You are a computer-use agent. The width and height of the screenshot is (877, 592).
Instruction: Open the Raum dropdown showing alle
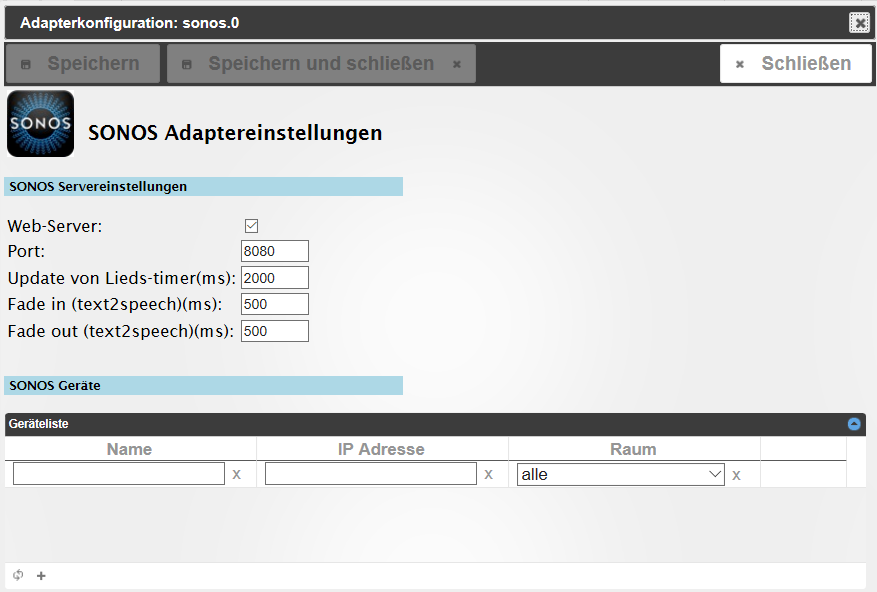tap(620, 475)
